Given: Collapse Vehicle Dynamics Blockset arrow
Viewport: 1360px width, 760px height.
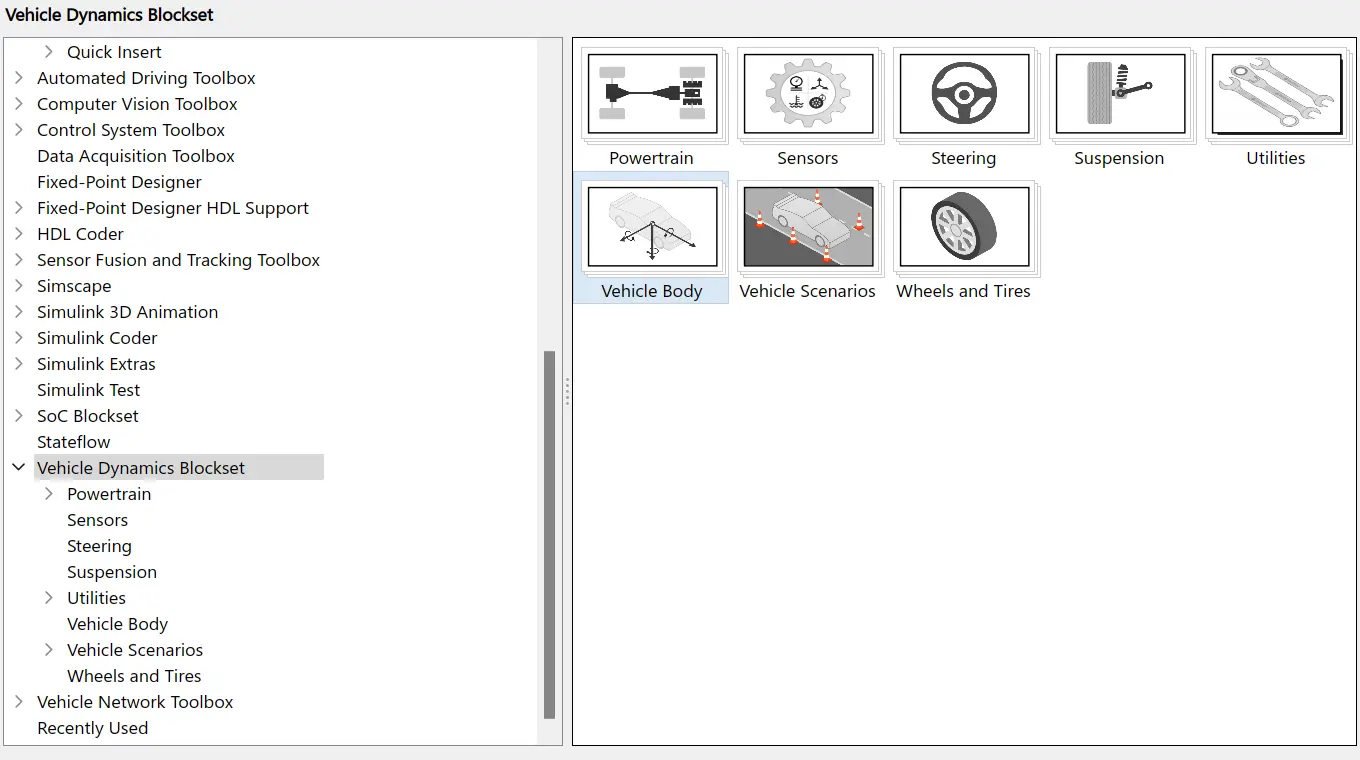Looking at the screenshot, I should click(x=18, y=467).
